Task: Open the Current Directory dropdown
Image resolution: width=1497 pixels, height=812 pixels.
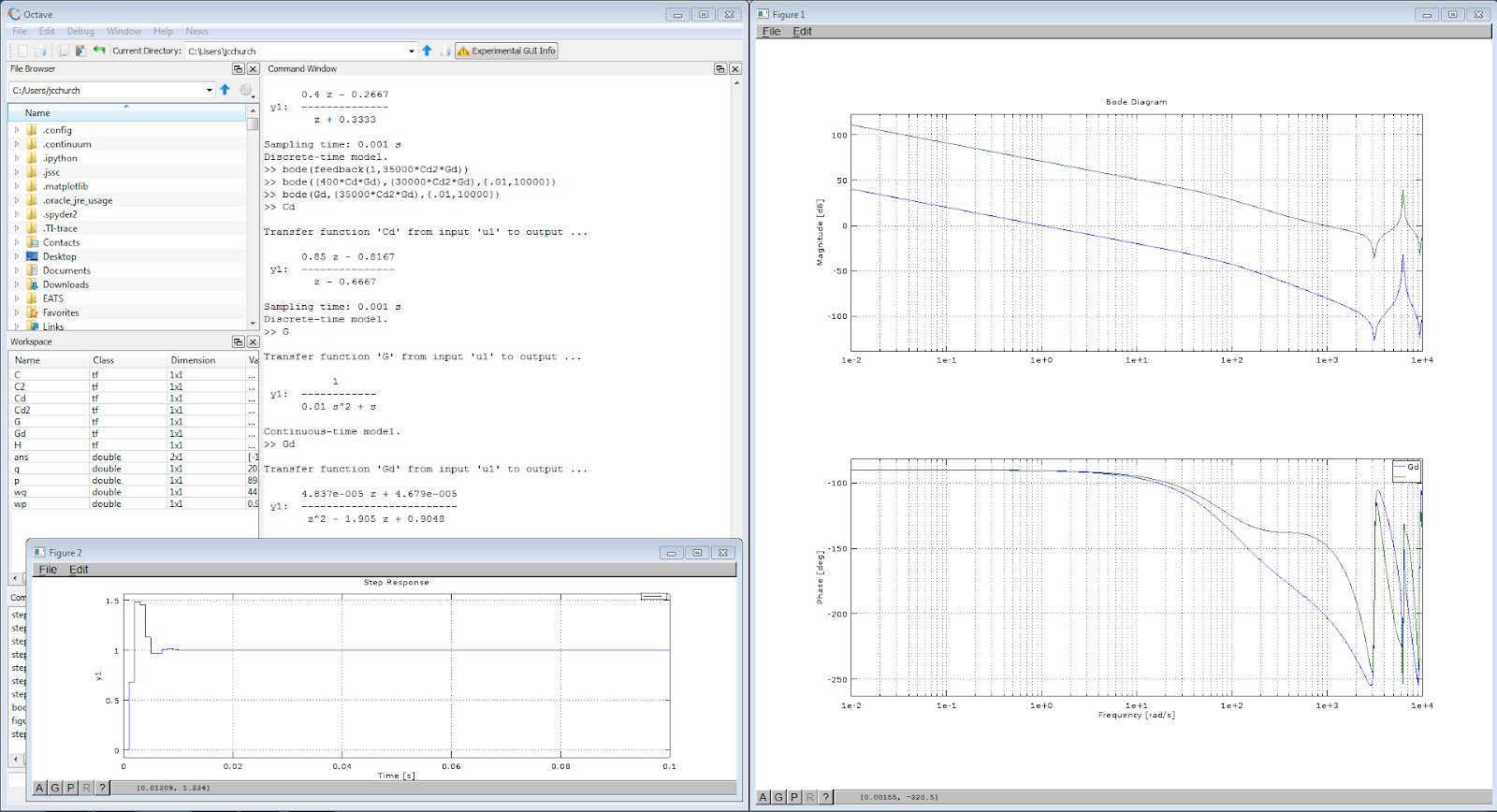Action: [411, 51]
